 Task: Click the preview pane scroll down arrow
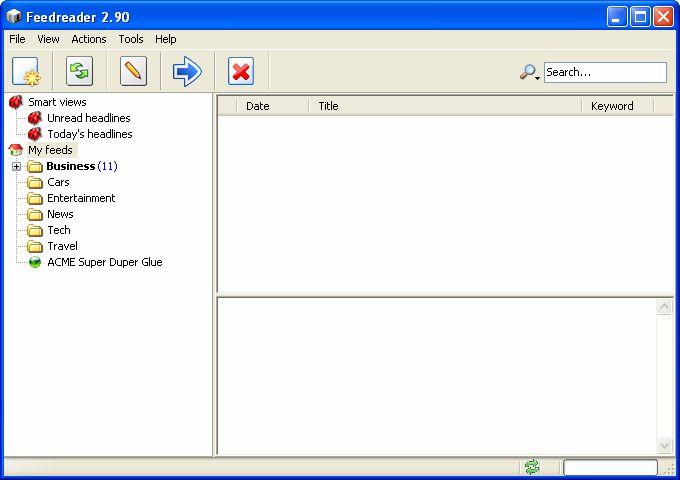coord(665,445)
